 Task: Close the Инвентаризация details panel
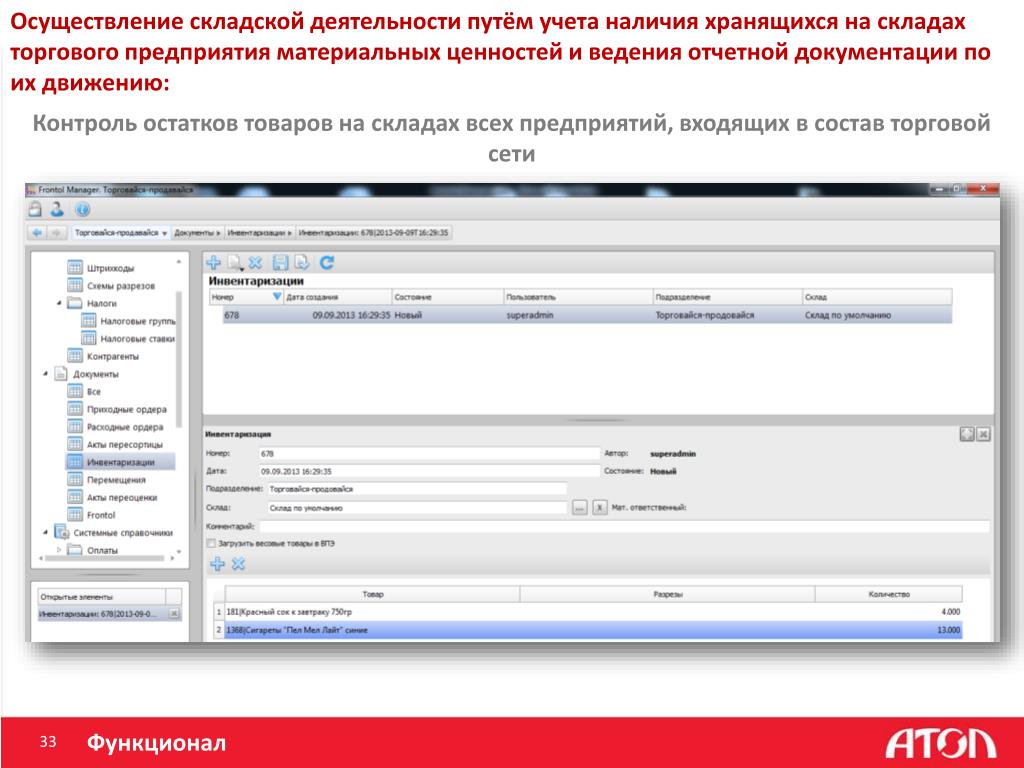click(984, 434)
